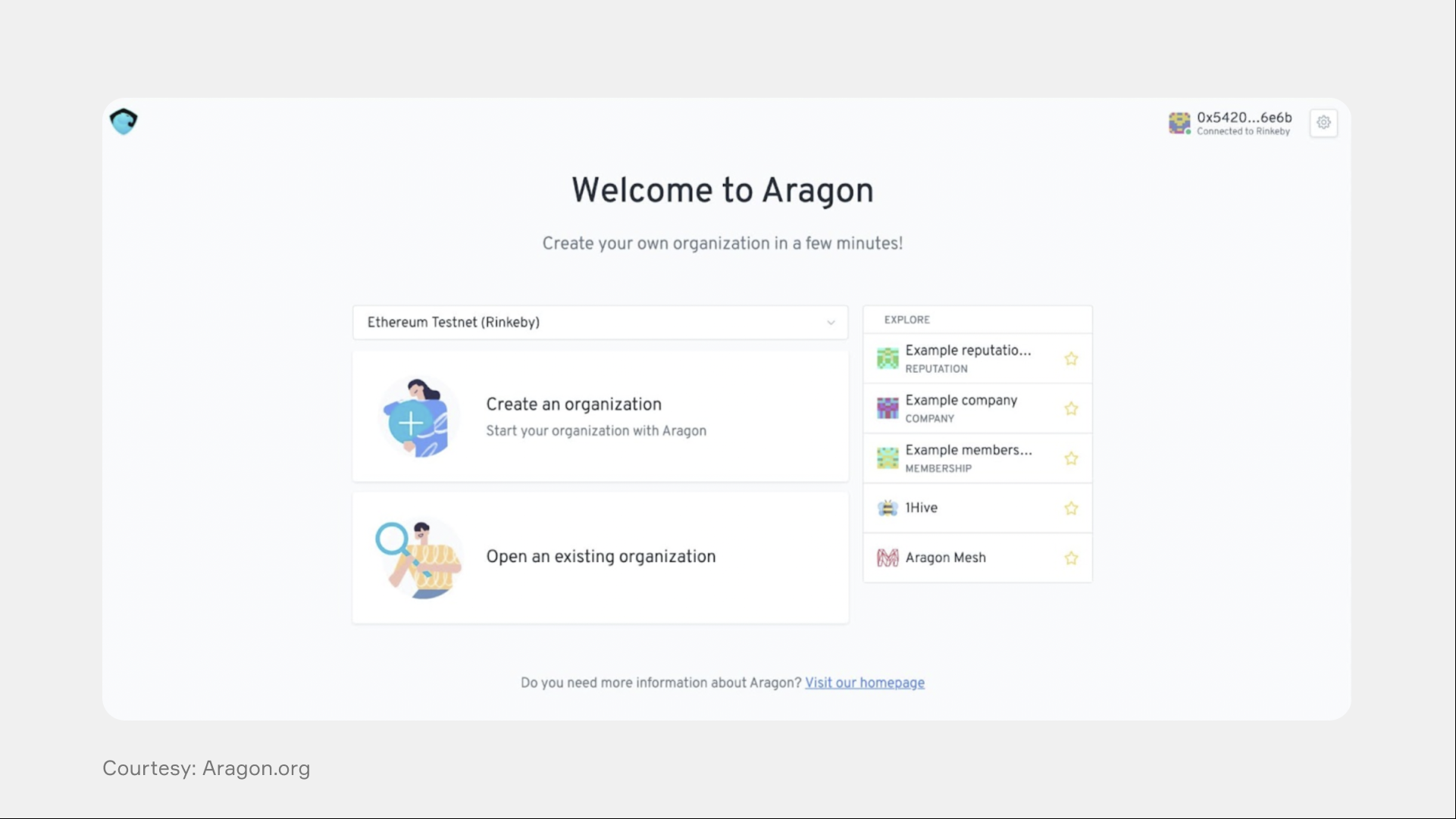Click the network dropdown chevron arrow

tap(831, 323)
